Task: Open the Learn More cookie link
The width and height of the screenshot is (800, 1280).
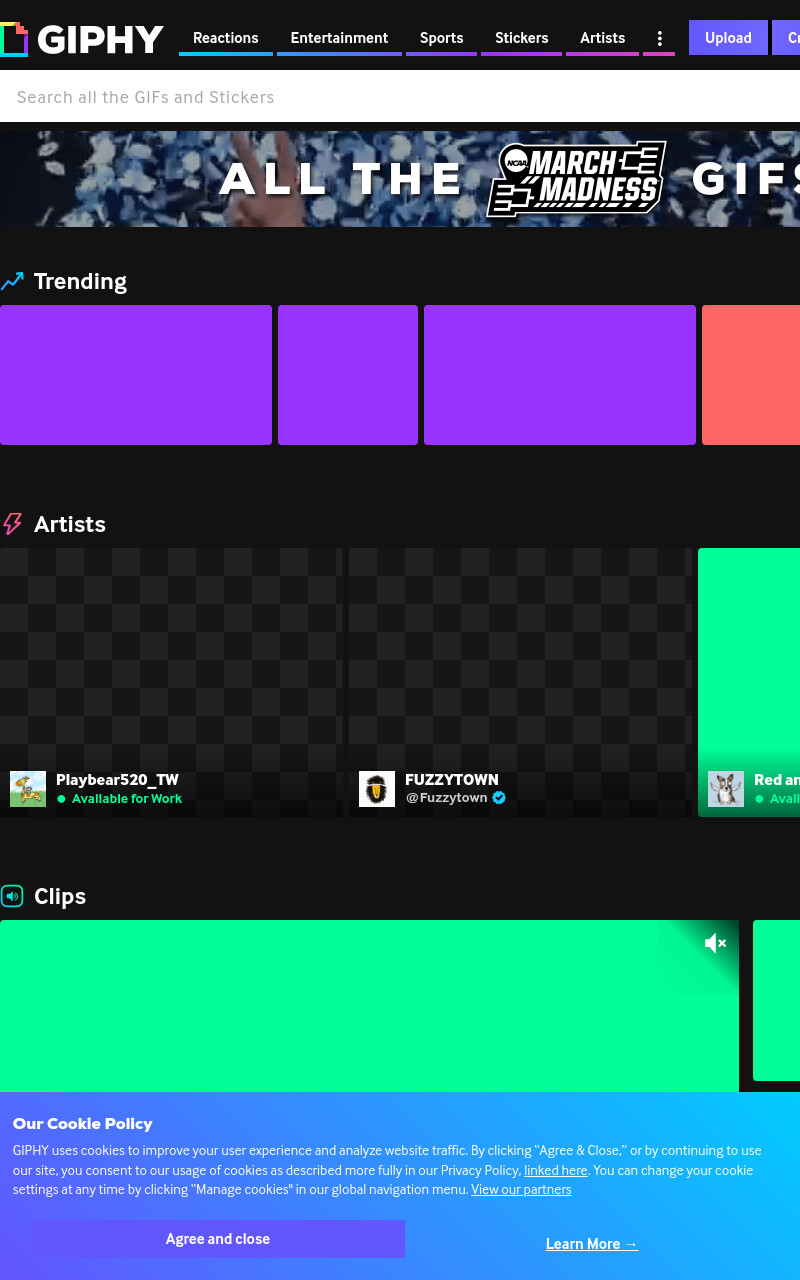Action: 592,1244
